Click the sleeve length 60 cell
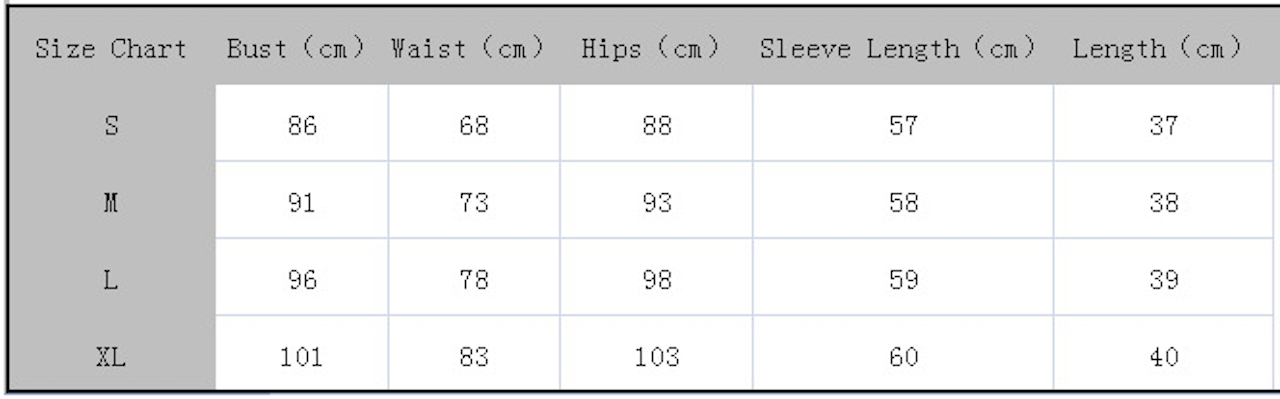The height and width of the screenshot is (399, 1280). point(903,353)
